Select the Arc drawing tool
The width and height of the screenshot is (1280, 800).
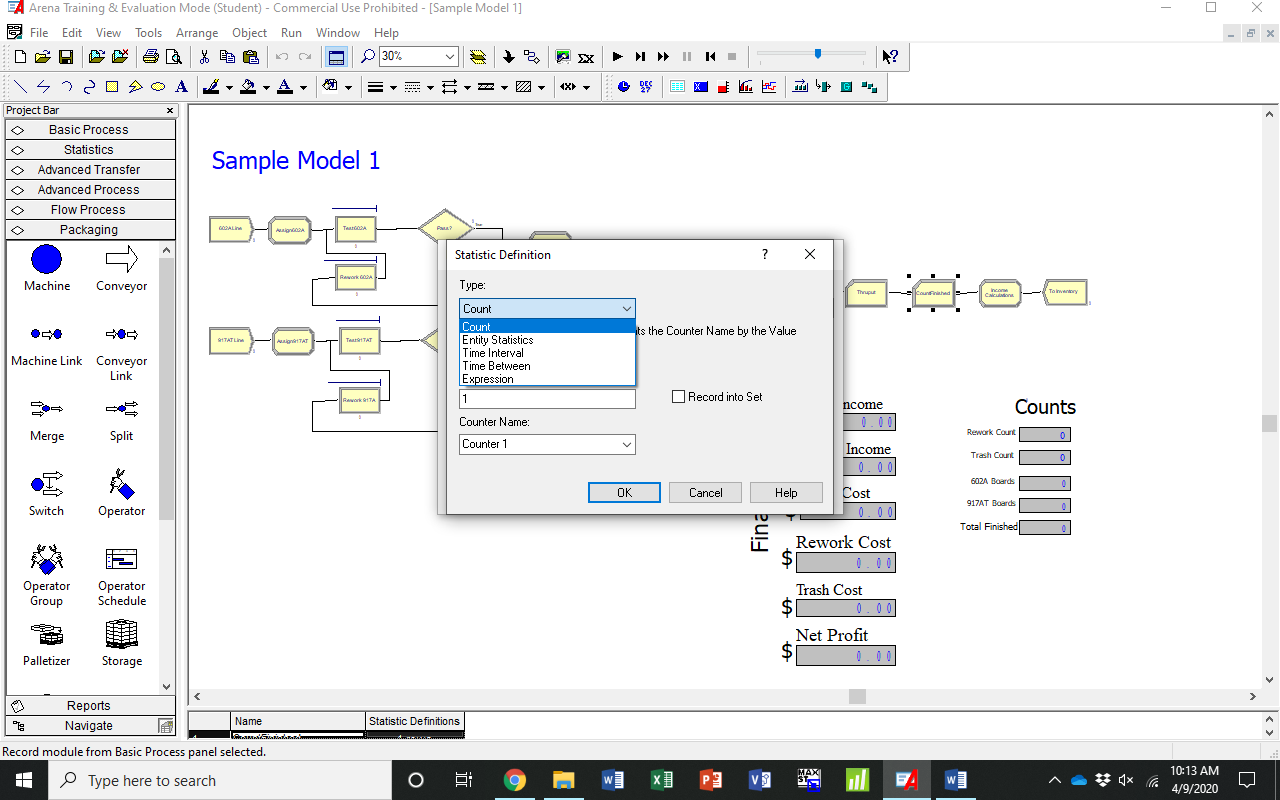tap(67, 87)
